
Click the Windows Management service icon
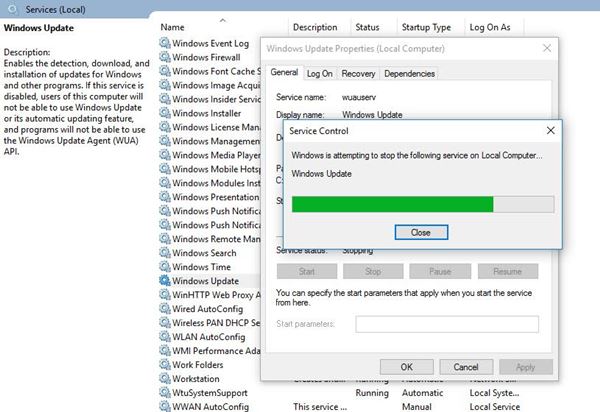[x=165, y=141]
